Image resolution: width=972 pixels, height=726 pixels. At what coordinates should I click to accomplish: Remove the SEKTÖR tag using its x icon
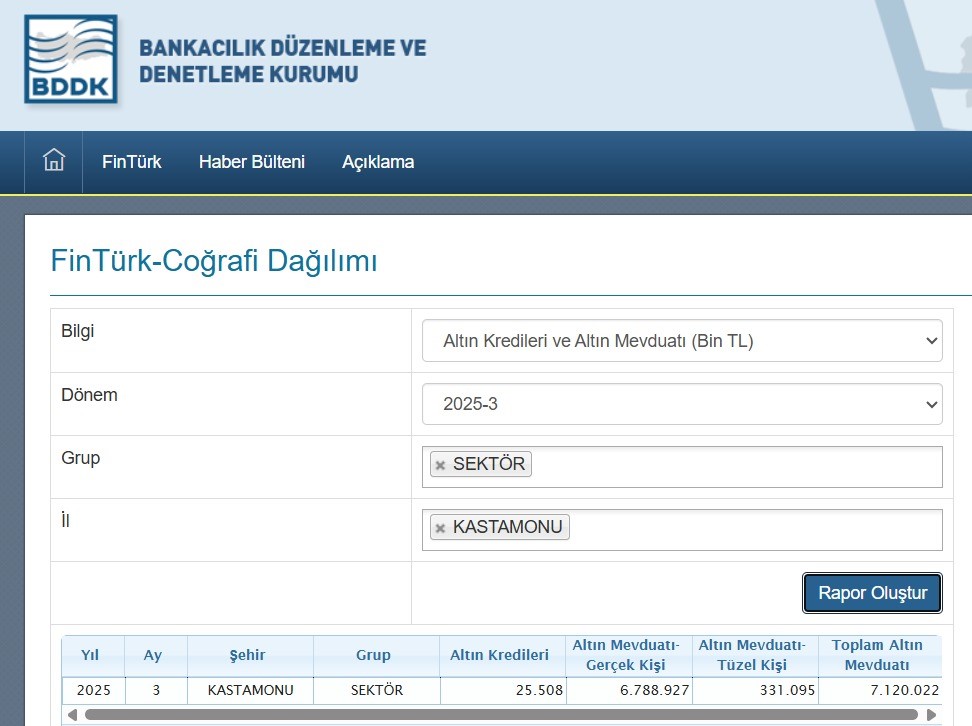click(440, 463)
